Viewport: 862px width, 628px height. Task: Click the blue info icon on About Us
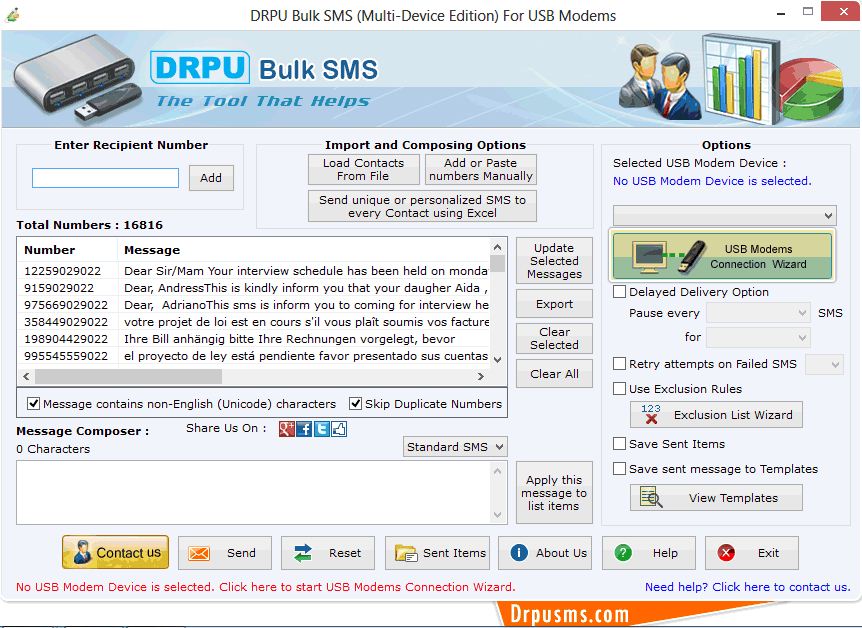click(519, 553)
